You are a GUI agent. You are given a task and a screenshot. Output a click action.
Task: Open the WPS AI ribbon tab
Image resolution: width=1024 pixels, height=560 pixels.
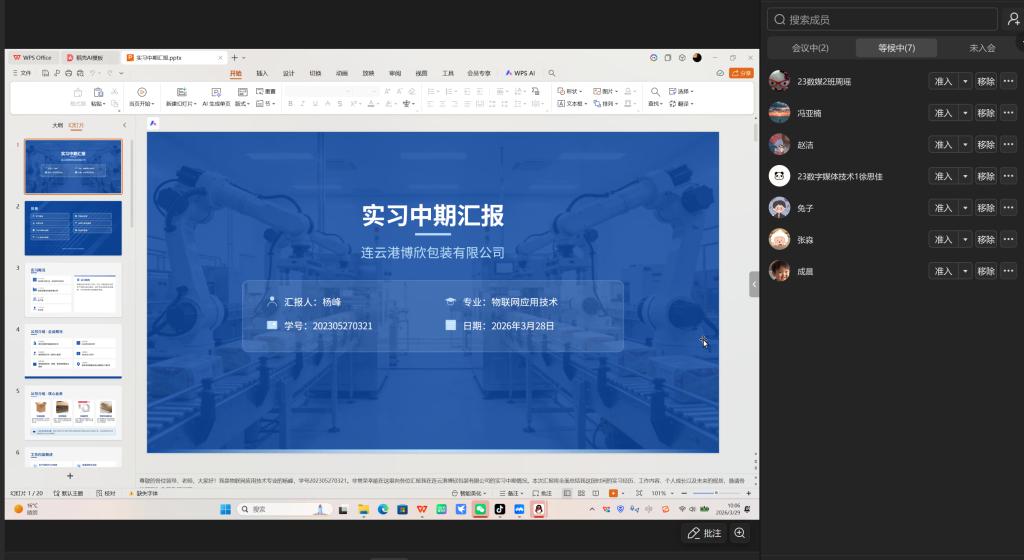(x=521, y=73)
